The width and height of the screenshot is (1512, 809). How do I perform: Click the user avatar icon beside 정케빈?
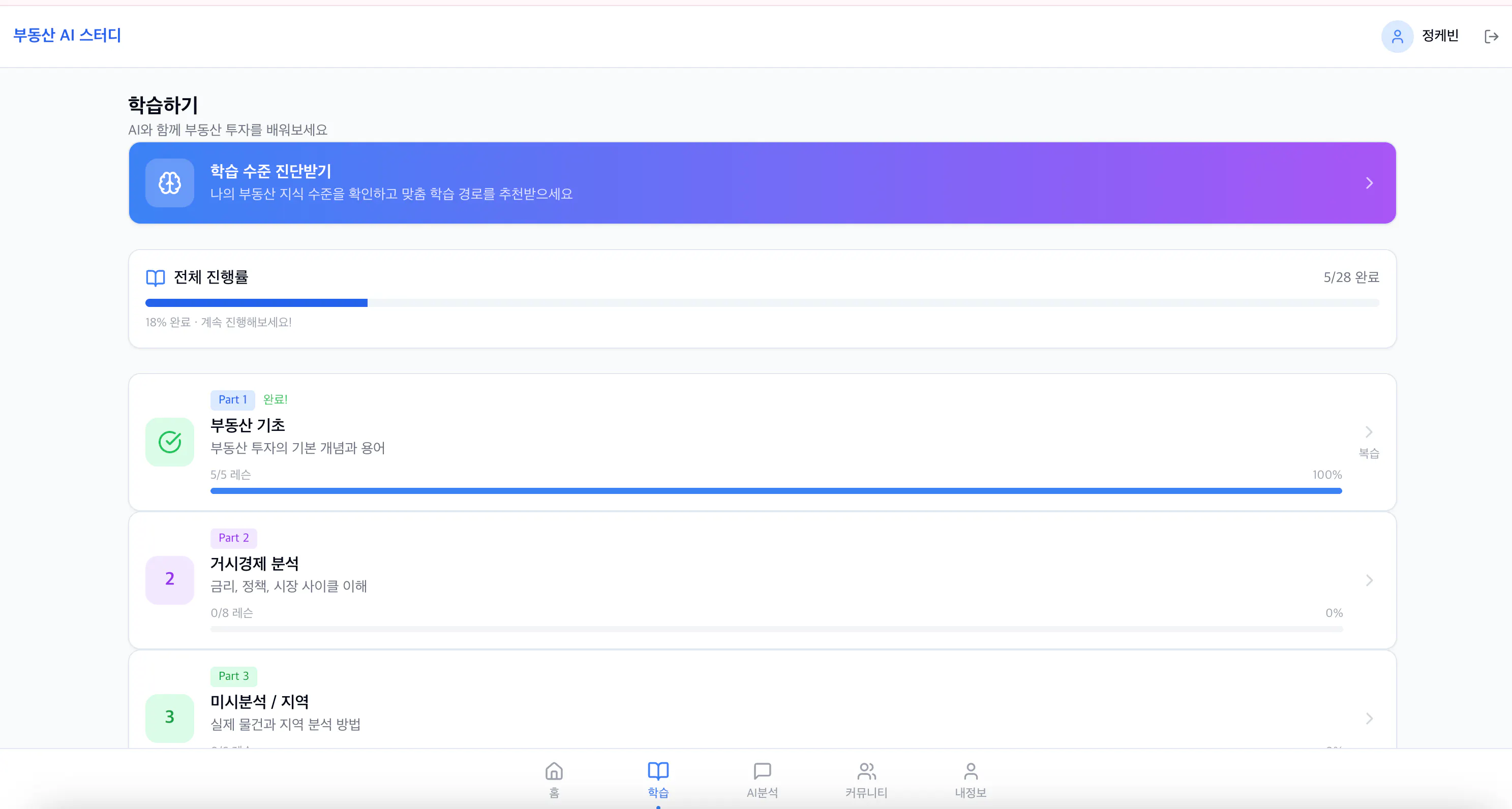[x=1398, y=36]
